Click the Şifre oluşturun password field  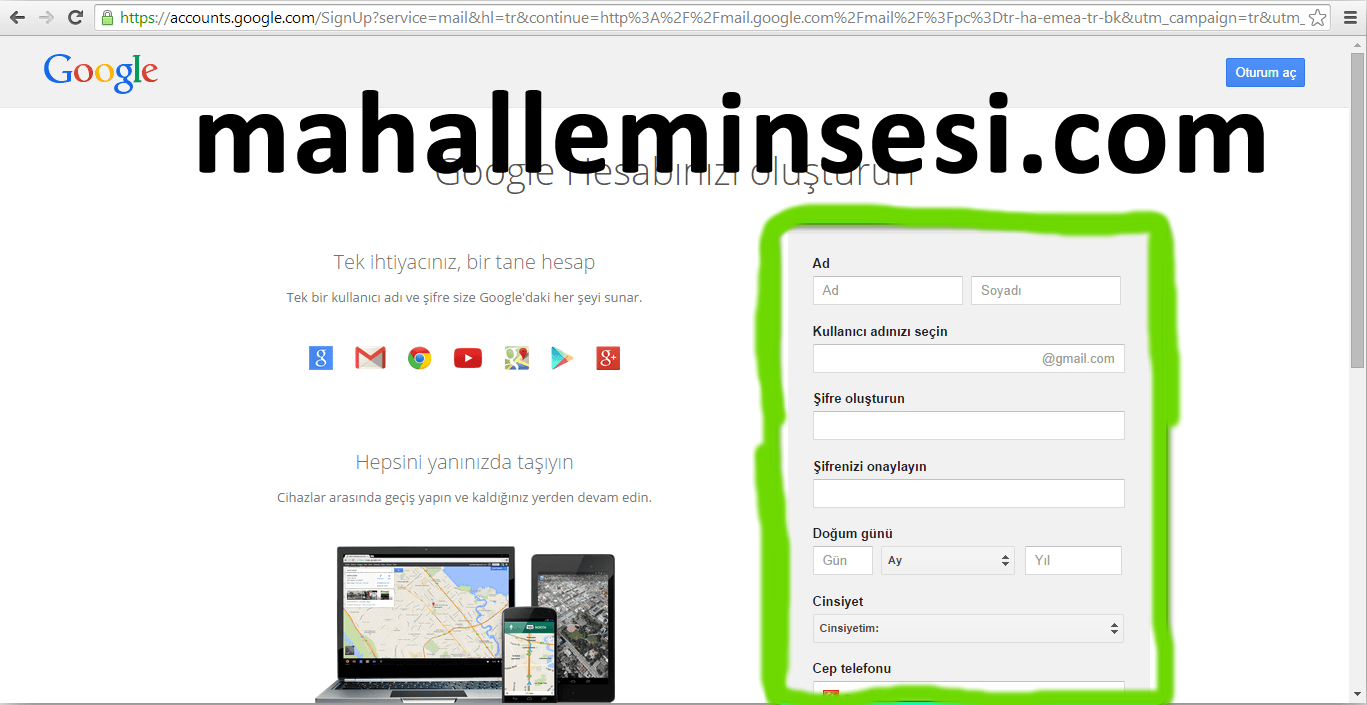969,426
